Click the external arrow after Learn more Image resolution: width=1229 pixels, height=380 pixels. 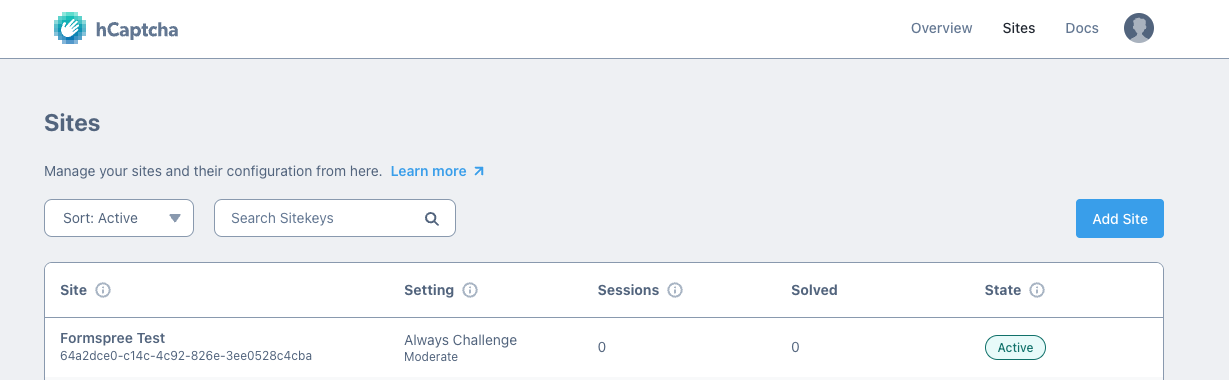479,171
